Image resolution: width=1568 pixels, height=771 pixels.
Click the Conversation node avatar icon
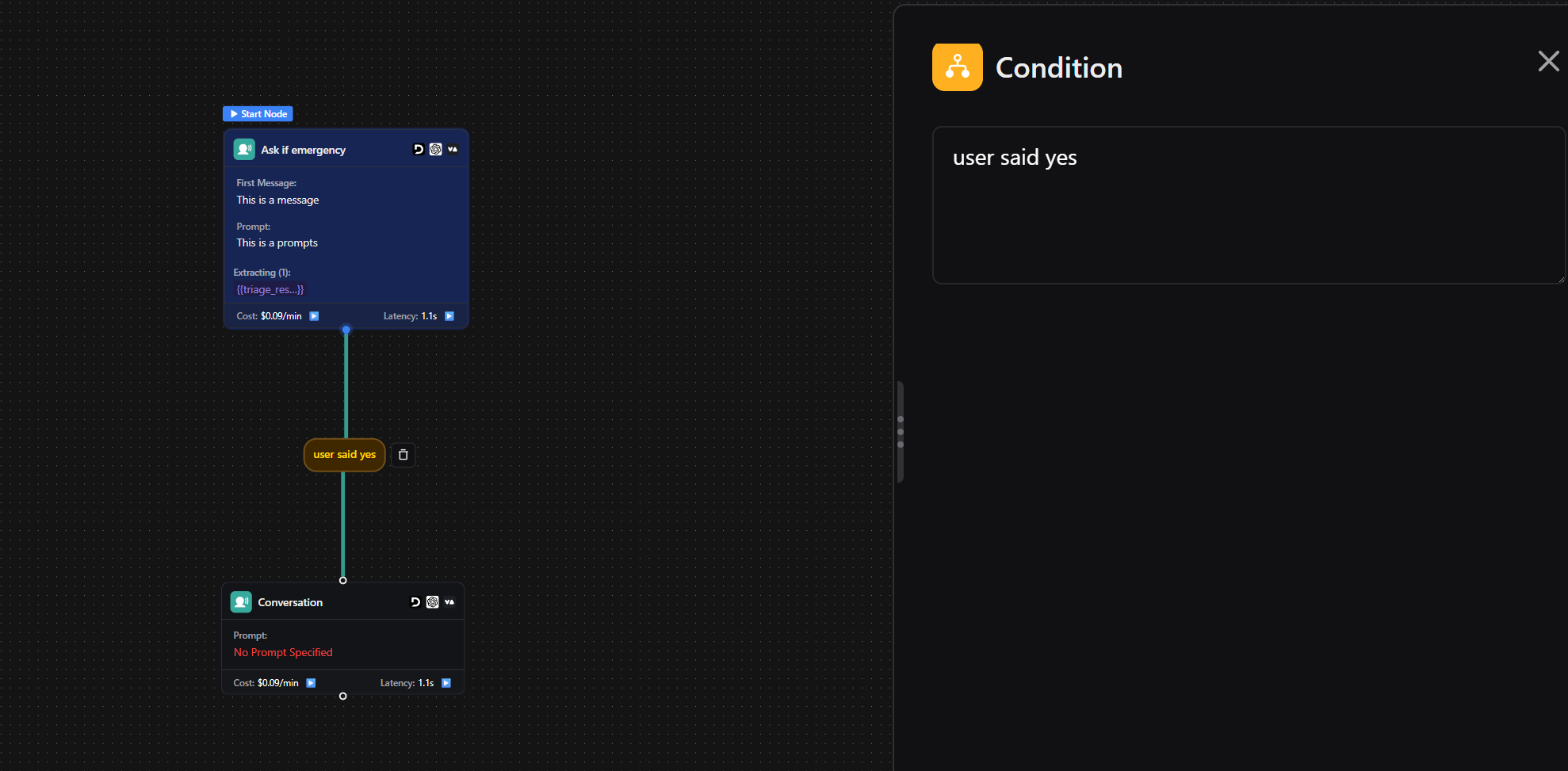pyautogui.click(x=241, y=602)
